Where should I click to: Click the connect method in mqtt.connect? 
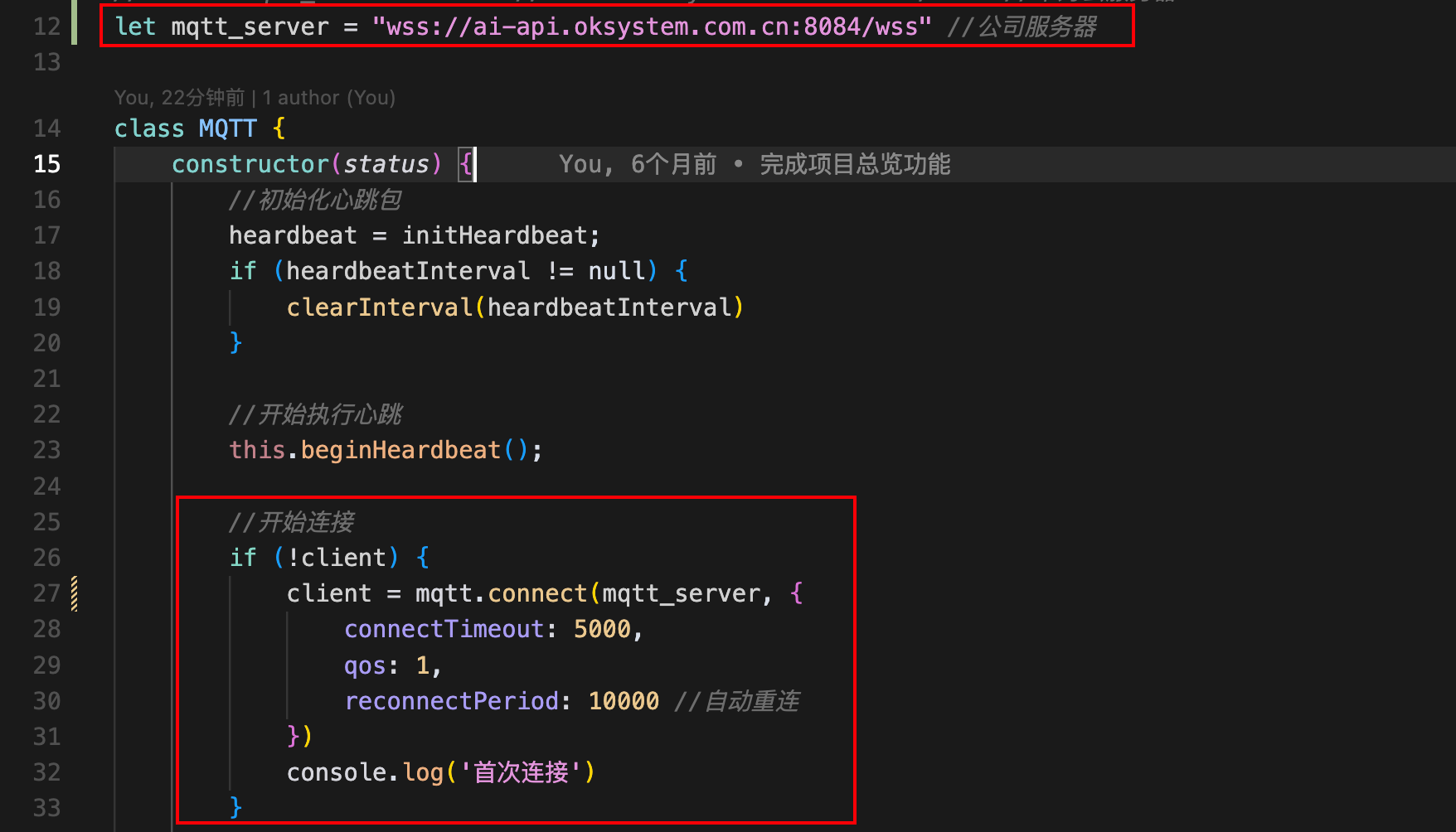point(537,593)
